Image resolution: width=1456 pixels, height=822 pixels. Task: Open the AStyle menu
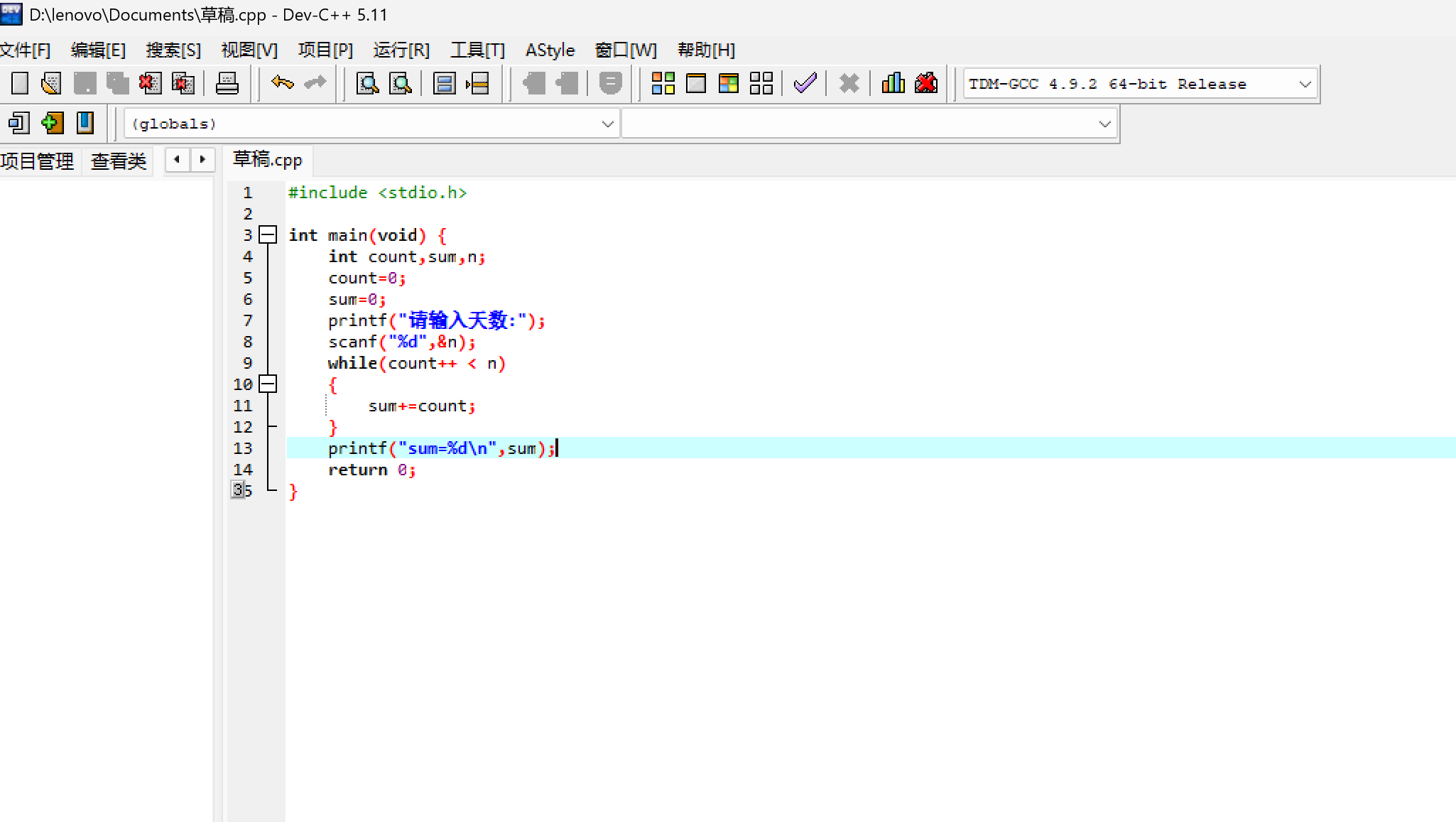point(550,50)
